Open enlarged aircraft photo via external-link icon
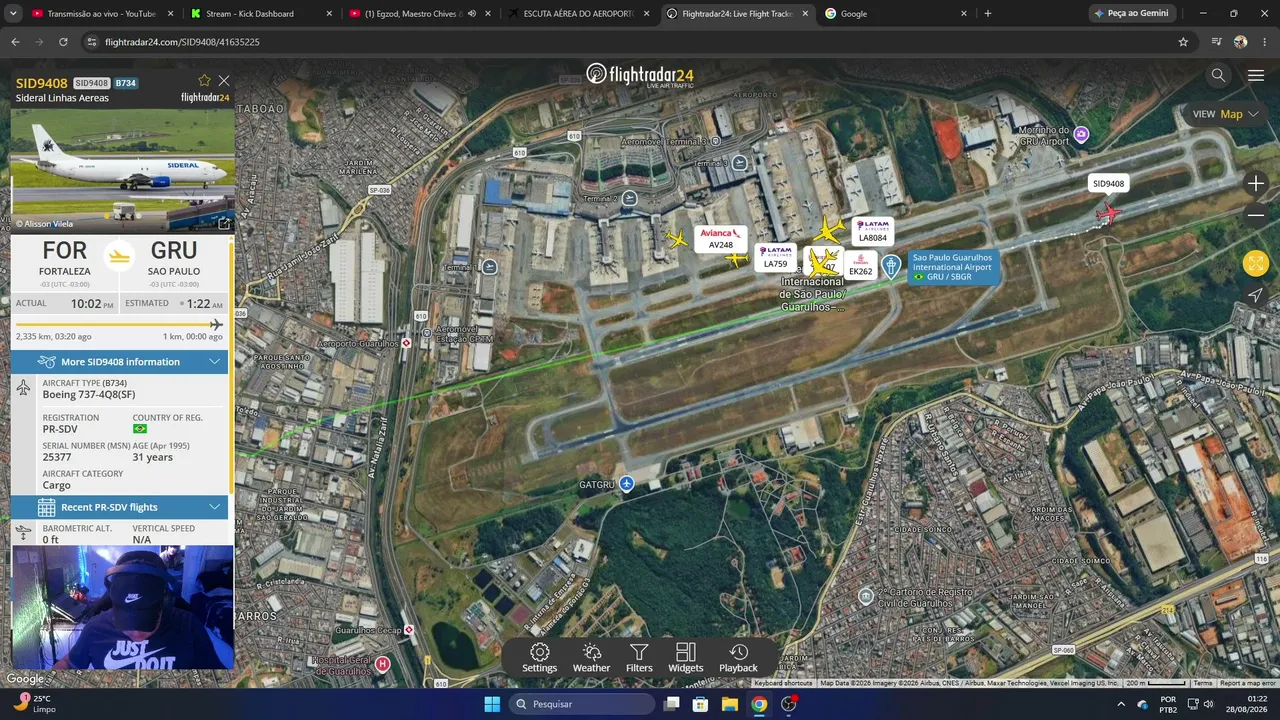Screen dimensions: 1280x720 (224, 223)
